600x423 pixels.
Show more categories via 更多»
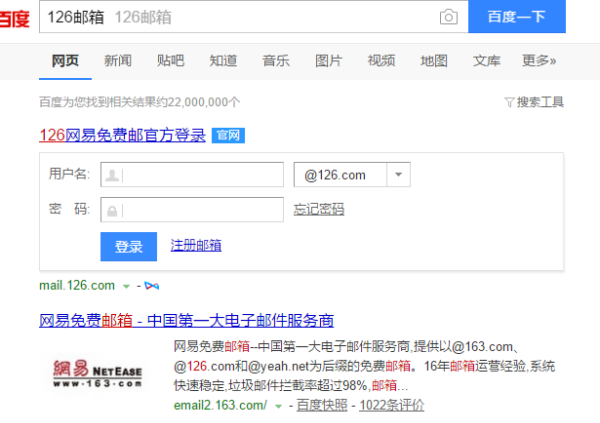click(x=539, y=60)
